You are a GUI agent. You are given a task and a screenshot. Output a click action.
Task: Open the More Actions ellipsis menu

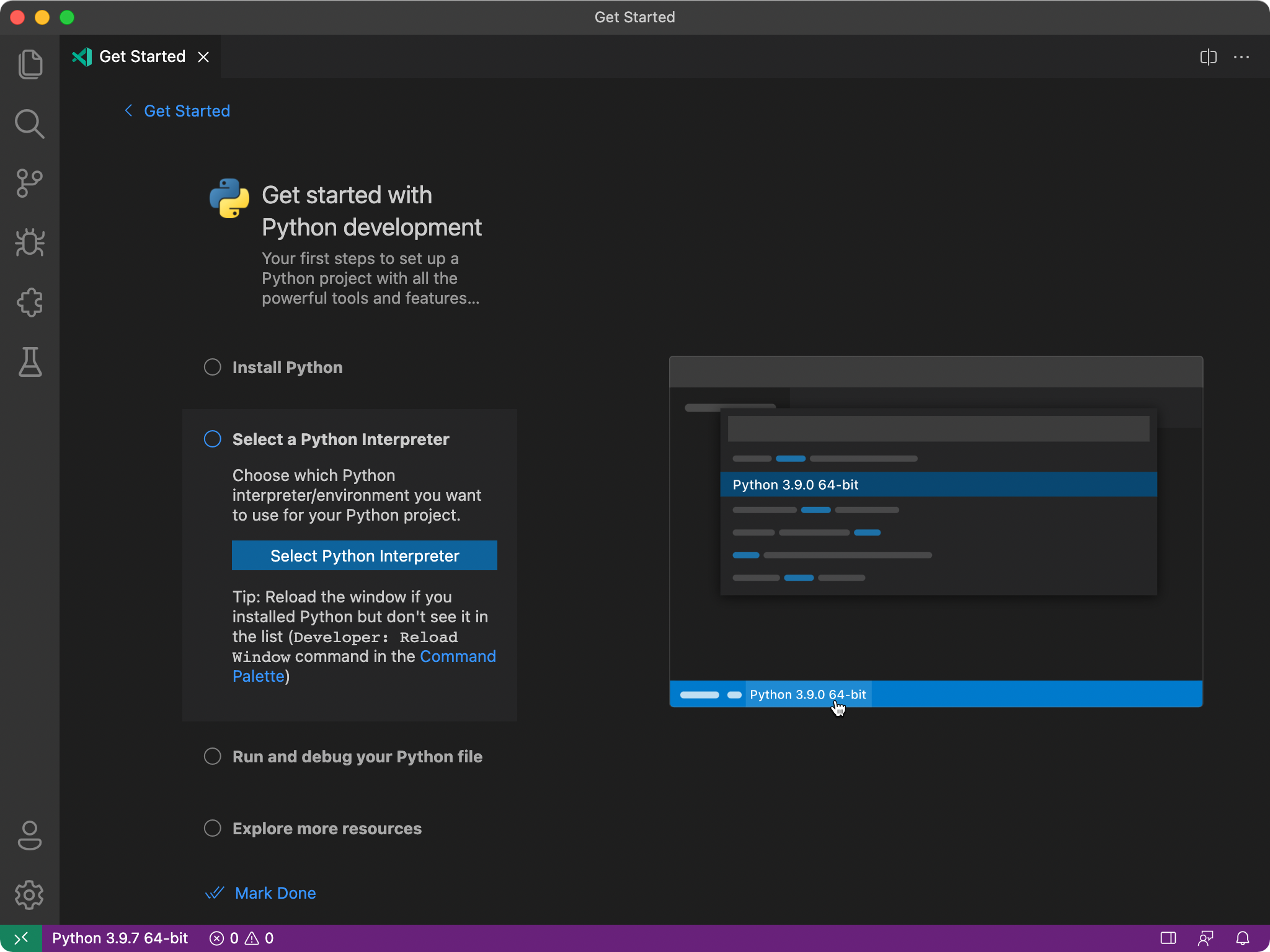click(1241, 57)
